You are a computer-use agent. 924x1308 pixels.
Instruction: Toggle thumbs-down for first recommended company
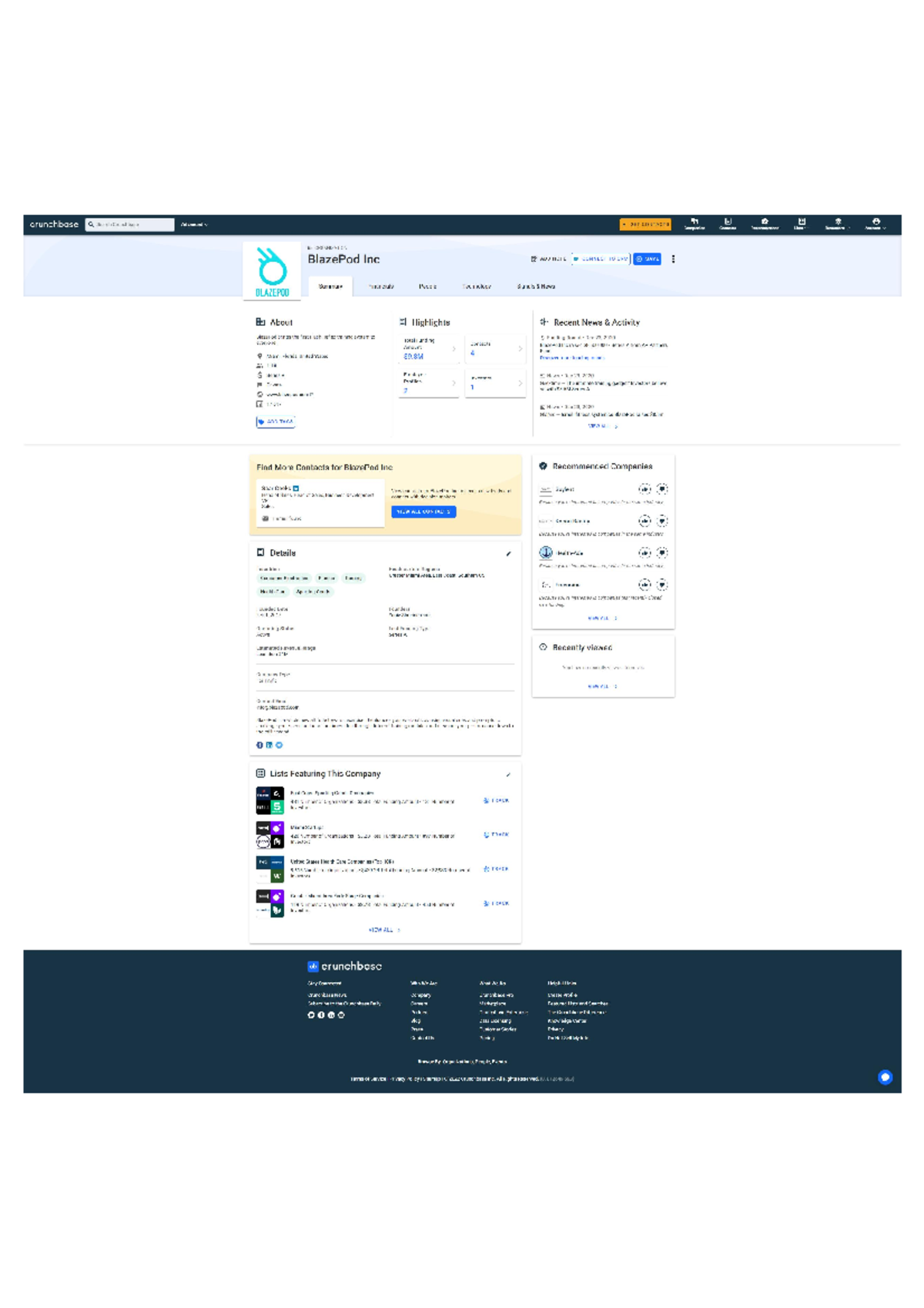tap(661, 489)
